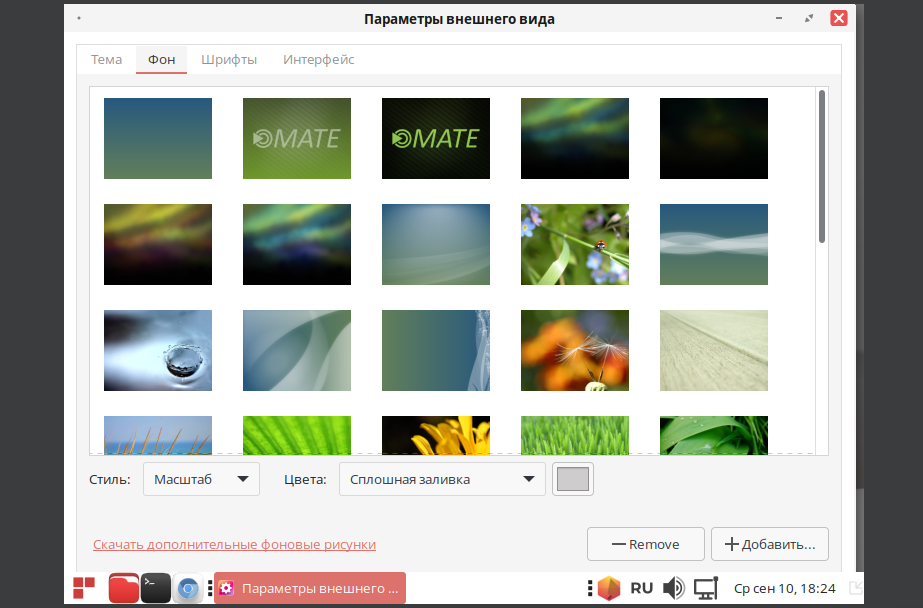Open the main menu red squares icon
Image resolution: width=923 pixels, height=608 pixels.
[x=84, y=588]
